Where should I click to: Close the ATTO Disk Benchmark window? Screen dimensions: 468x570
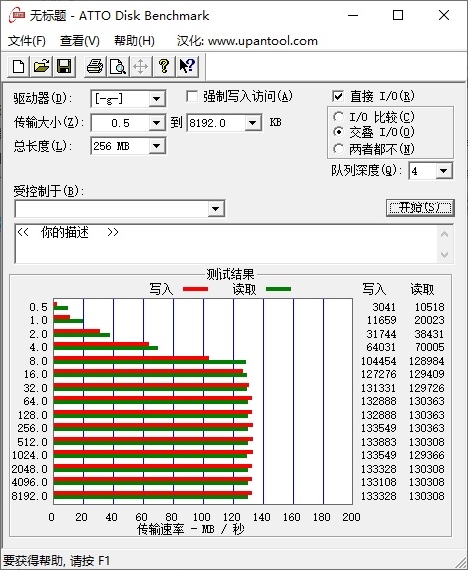(444, 16)
